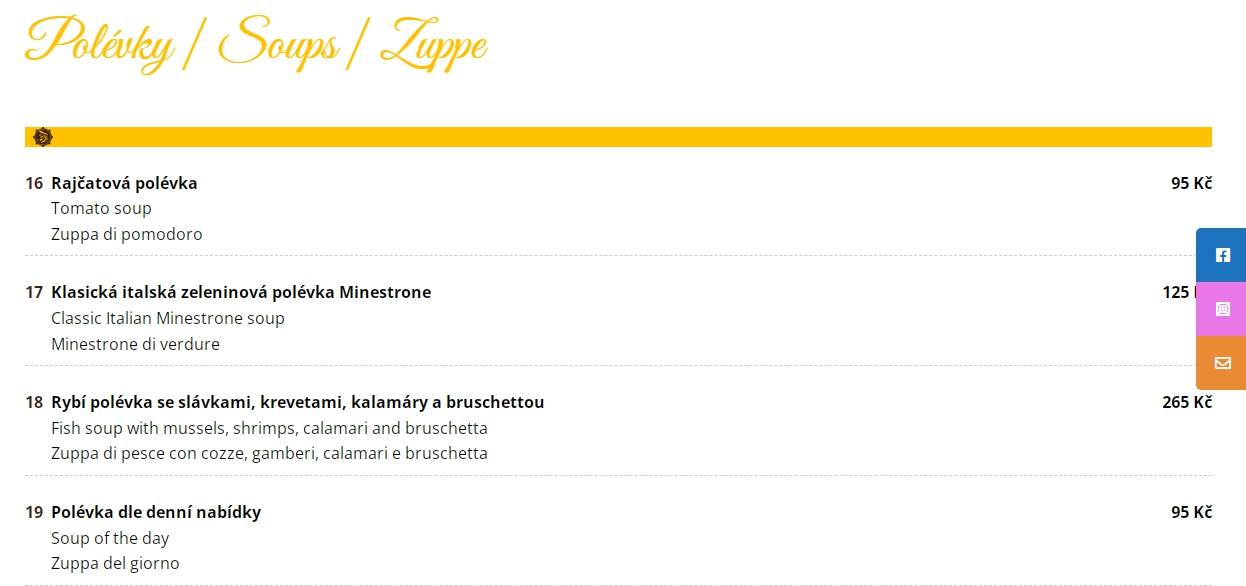Click the Polévky / Soups / Zuppe heading
This screenshot has height=586, width=1246.
click(256, 45)
